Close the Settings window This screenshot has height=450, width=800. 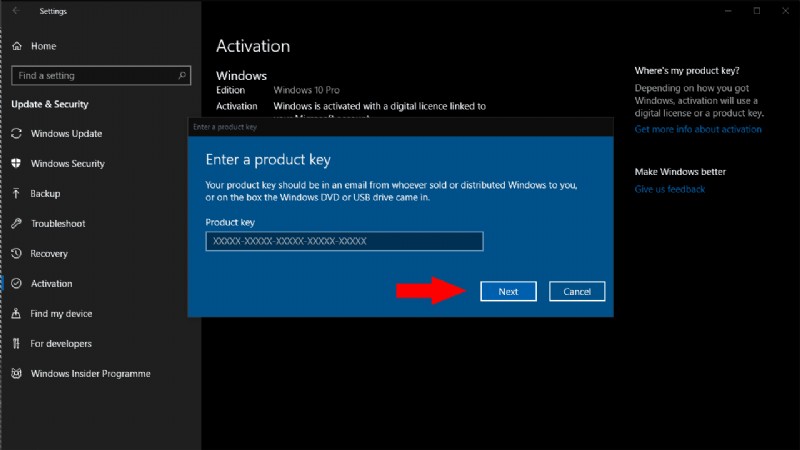pyautogui.click(x=785, y=11)
